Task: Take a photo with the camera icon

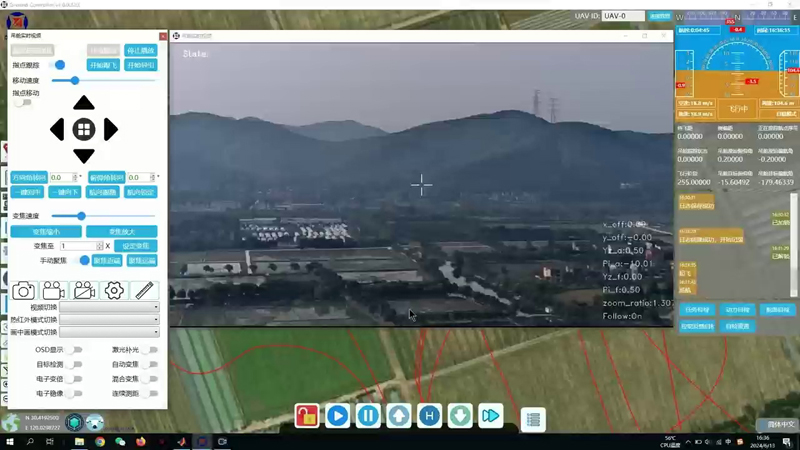Action: pos(23,291)
